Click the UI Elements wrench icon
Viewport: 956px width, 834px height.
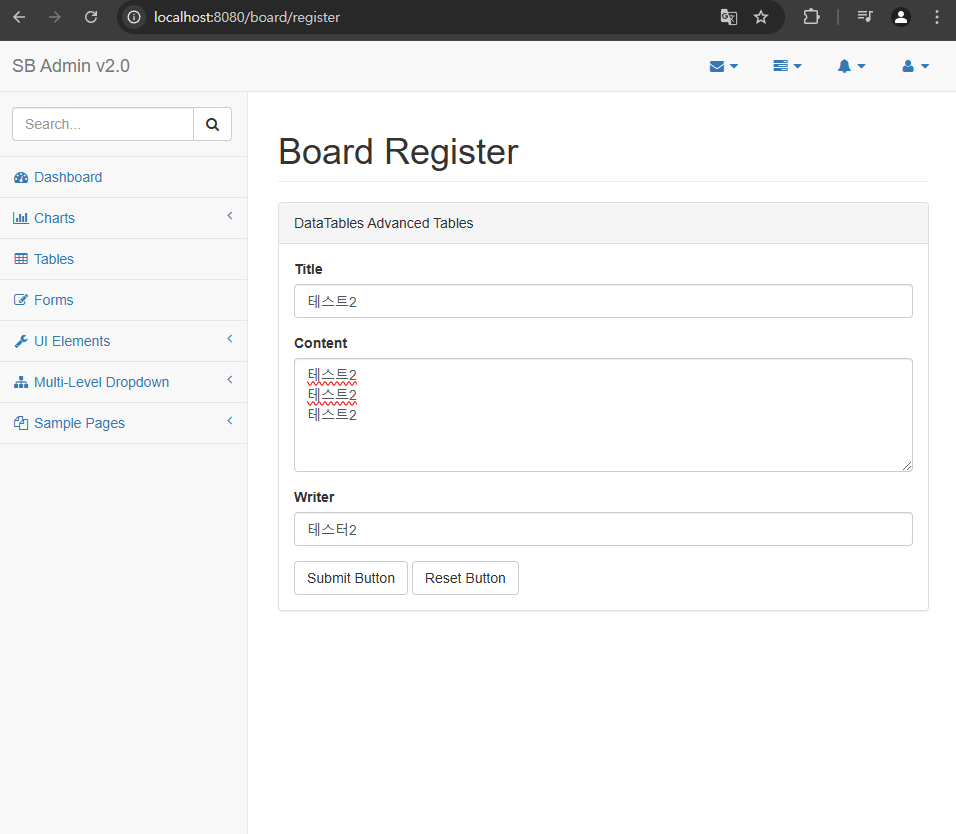click(21, 341)
